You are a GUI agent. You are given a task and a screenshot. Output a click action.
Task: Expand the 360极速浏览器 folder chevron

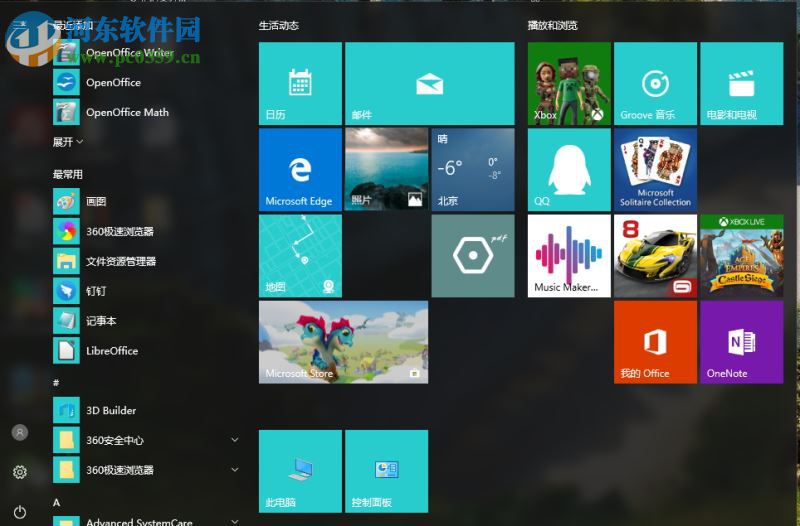pos(235,469)
